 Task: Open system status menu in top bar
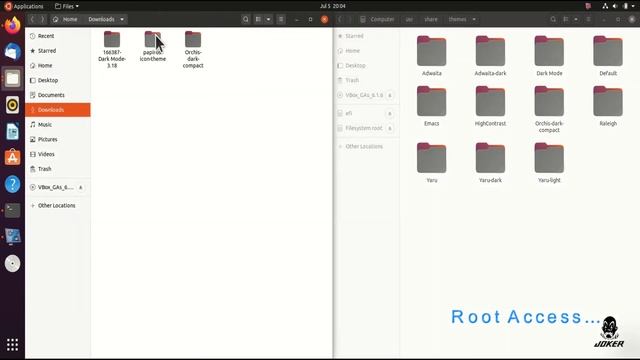[x=619, y=6]
